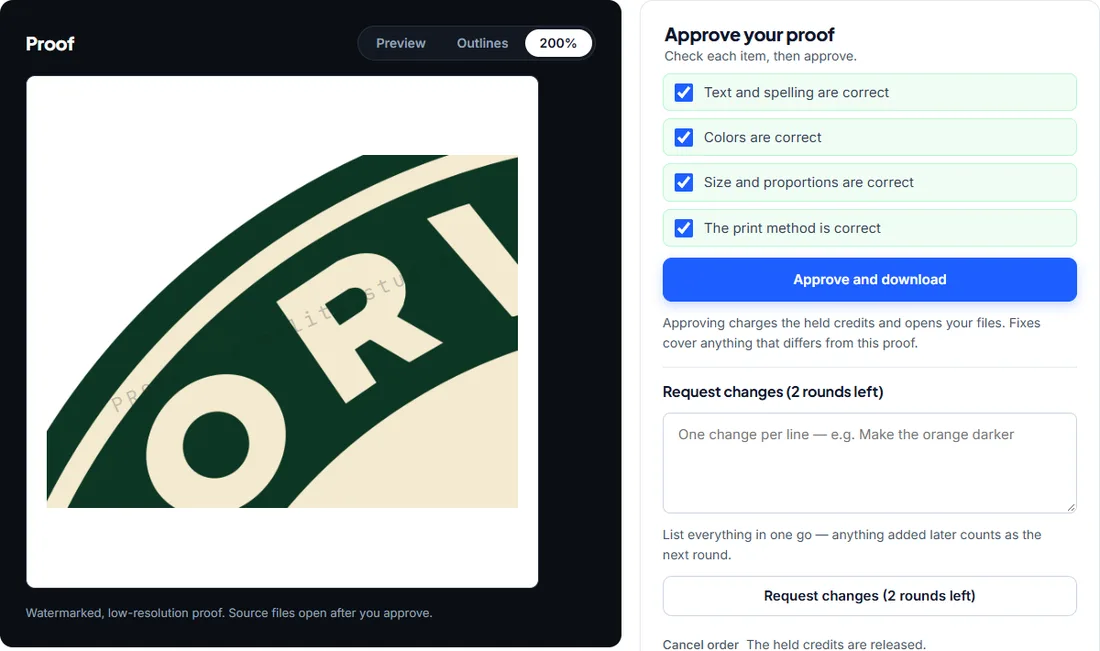Click the Cancel order link
Viewport: 1100px width, 651px height.
pos(700,644)
